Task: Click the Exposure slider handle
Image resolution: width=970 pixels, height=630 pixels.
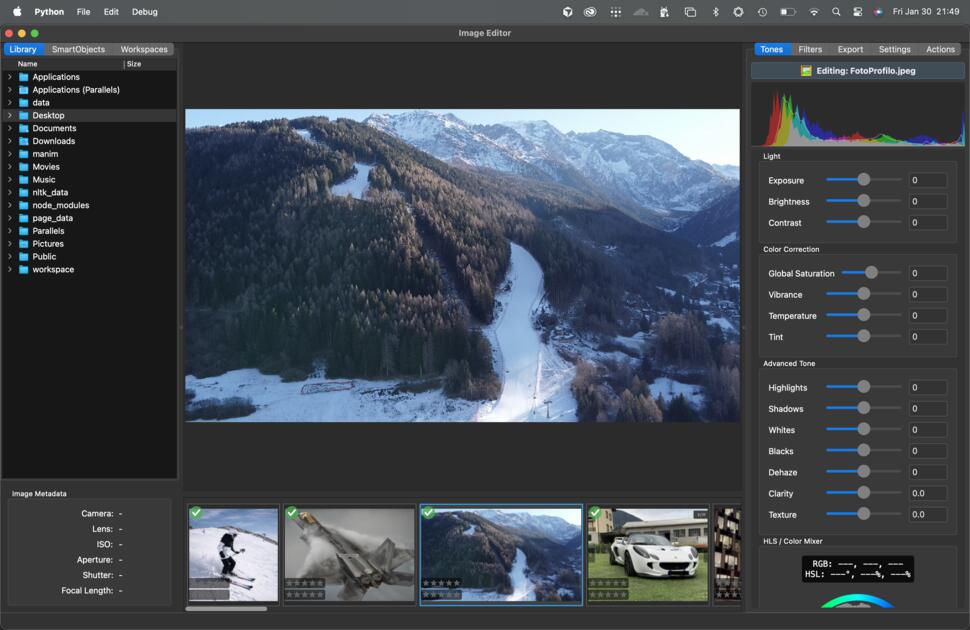Action: click(x=864, y=179)
